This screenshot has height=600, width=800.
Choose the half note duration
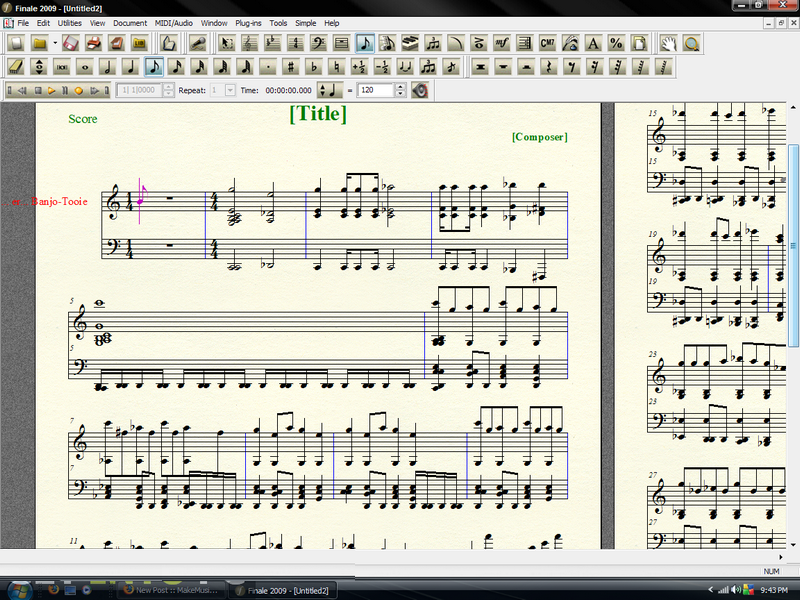tap(108, 67)
